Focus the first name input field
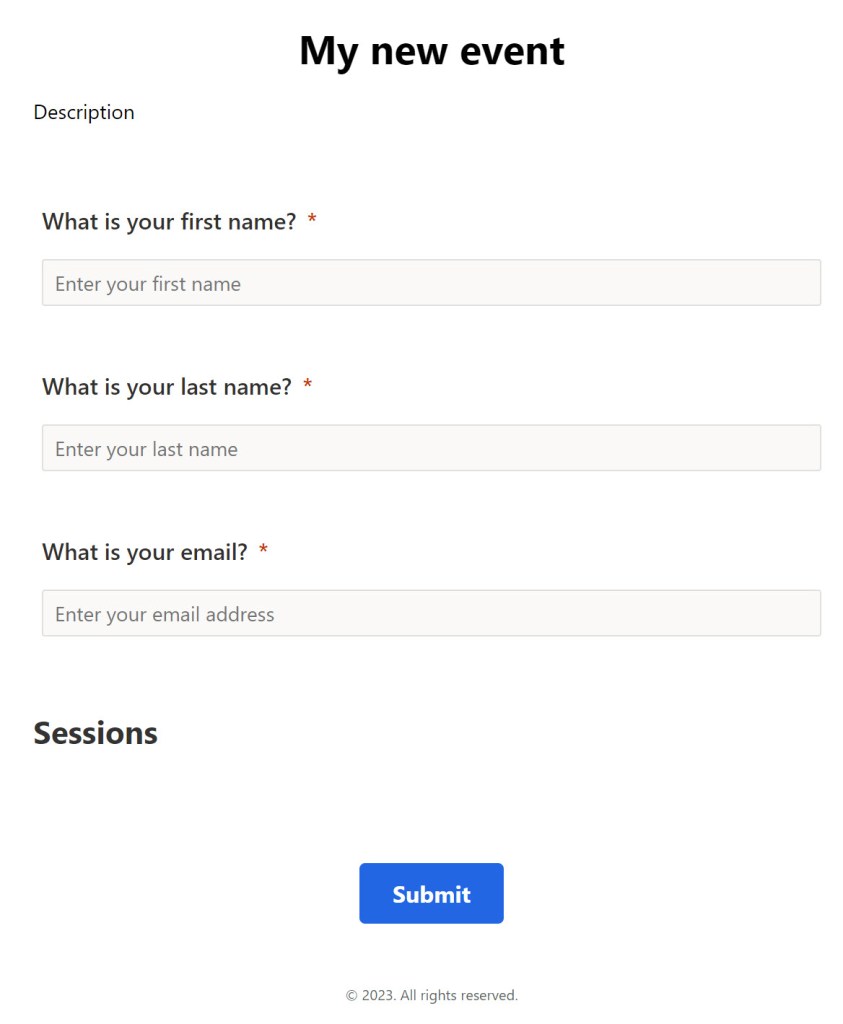This screenshot has height=1024, width=843. (431, 283)
